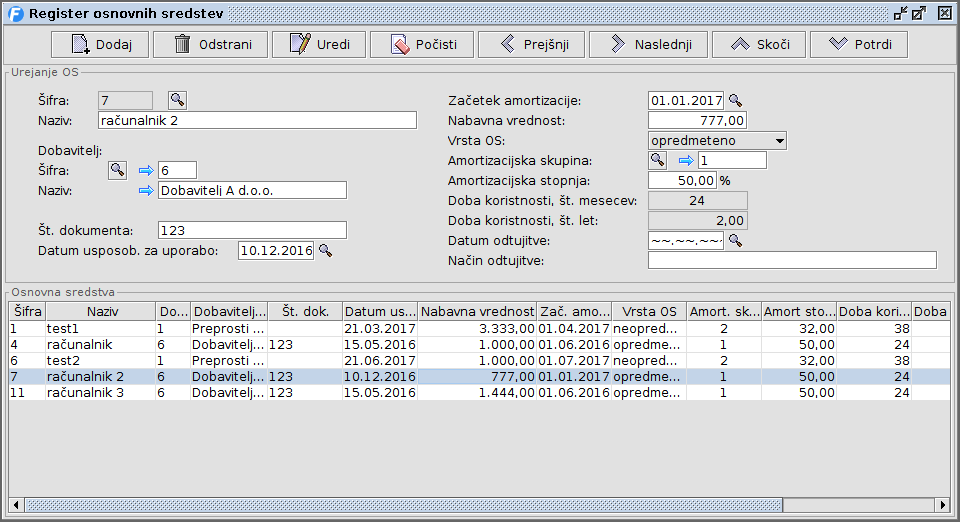Click magnifier icon next to asset Šifra
This screenshot has width=960, height=522.
pyautogui.click(x=177, y=100)
